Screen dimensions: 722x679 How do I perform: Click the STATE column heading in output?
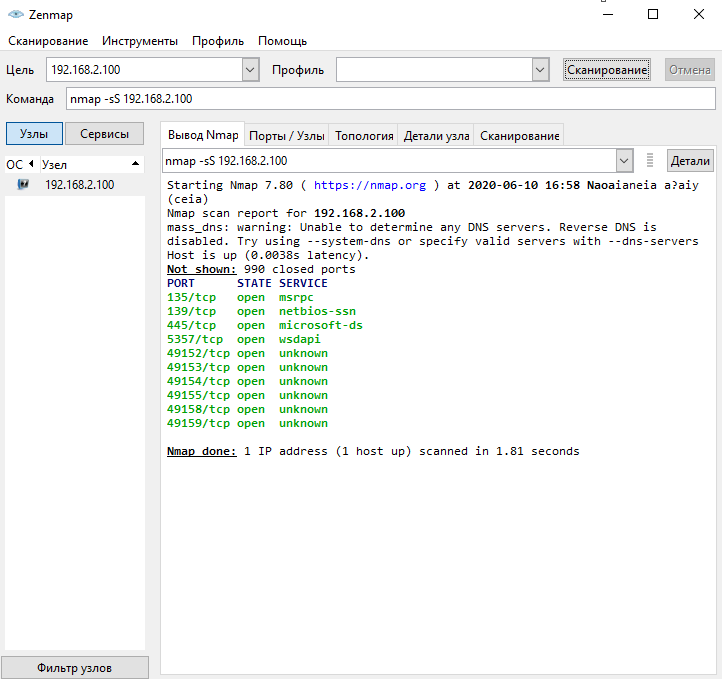click(254, 283)
